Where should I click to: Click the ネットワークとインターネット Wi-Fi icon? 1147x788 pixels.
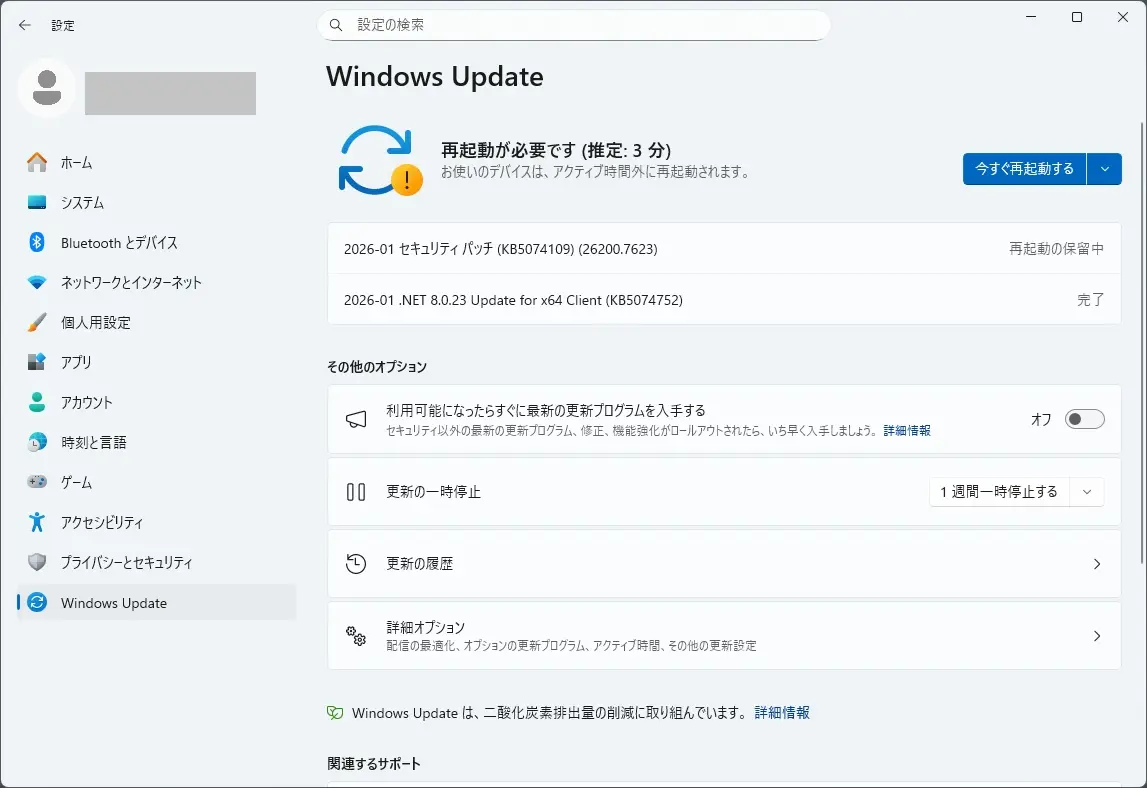pyautogui.click(x=37, y=282)
